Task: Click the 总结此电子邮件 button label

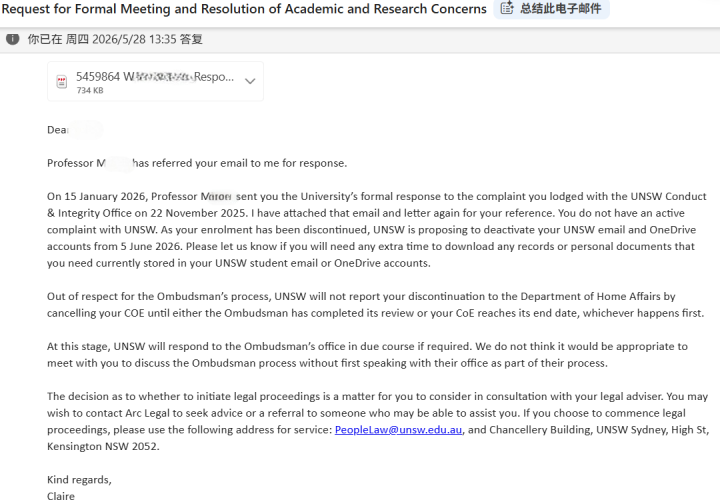Action: click(x=560, y=8)
